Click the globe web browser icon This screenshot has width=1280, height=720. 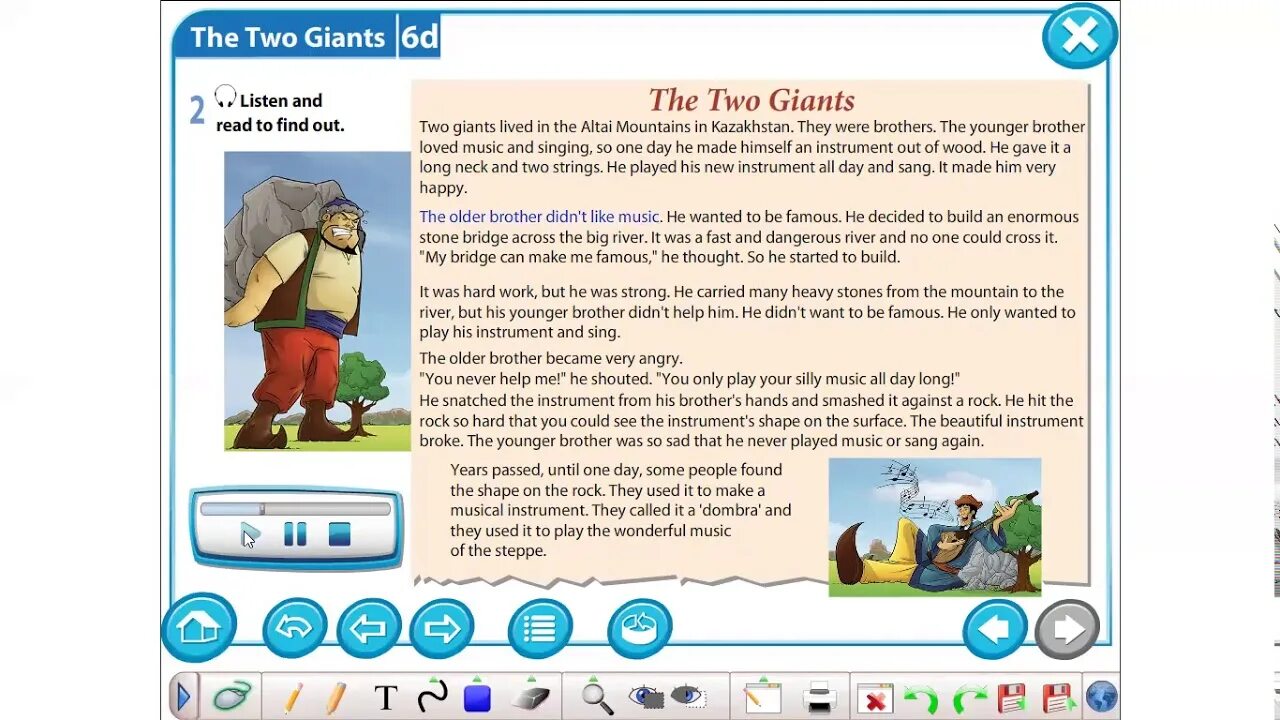(1103, 697)
